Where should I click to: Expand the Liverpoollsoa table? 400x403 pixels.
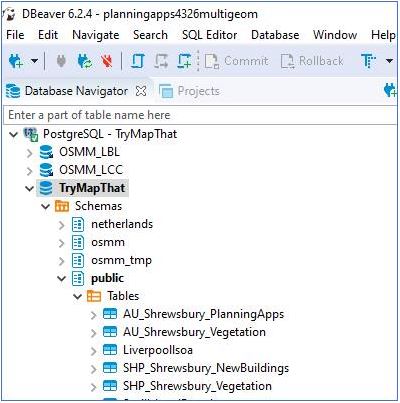[93, 351]
